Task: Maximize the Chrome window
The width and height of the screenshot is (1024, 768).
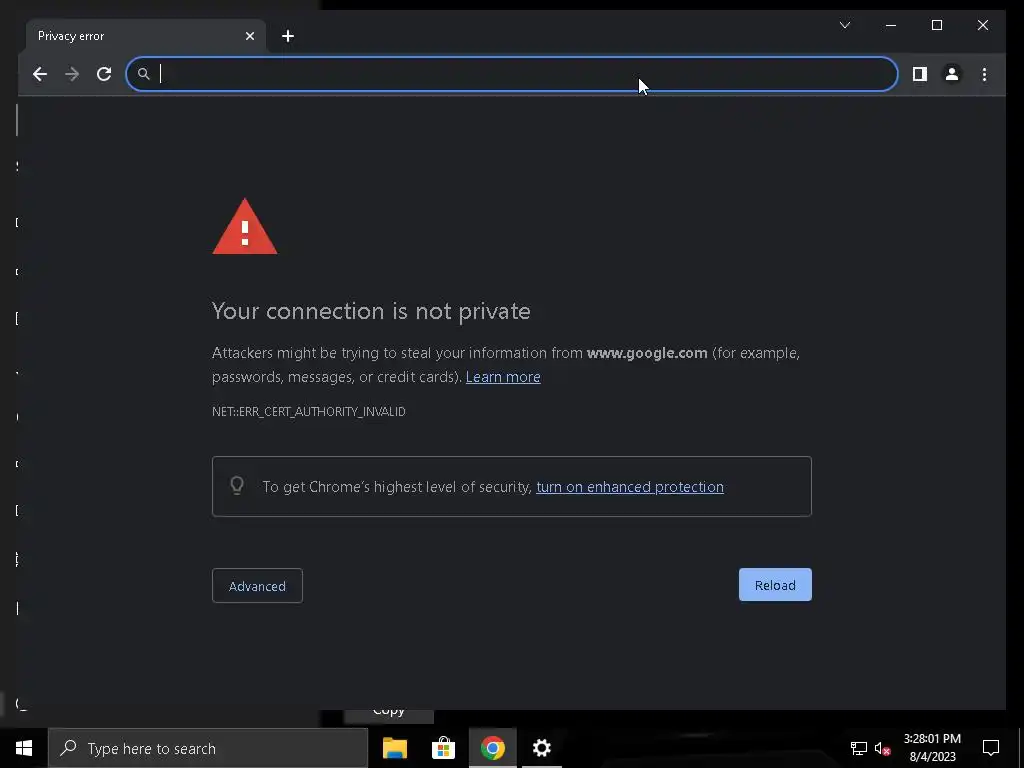Action: coord(936,25)
